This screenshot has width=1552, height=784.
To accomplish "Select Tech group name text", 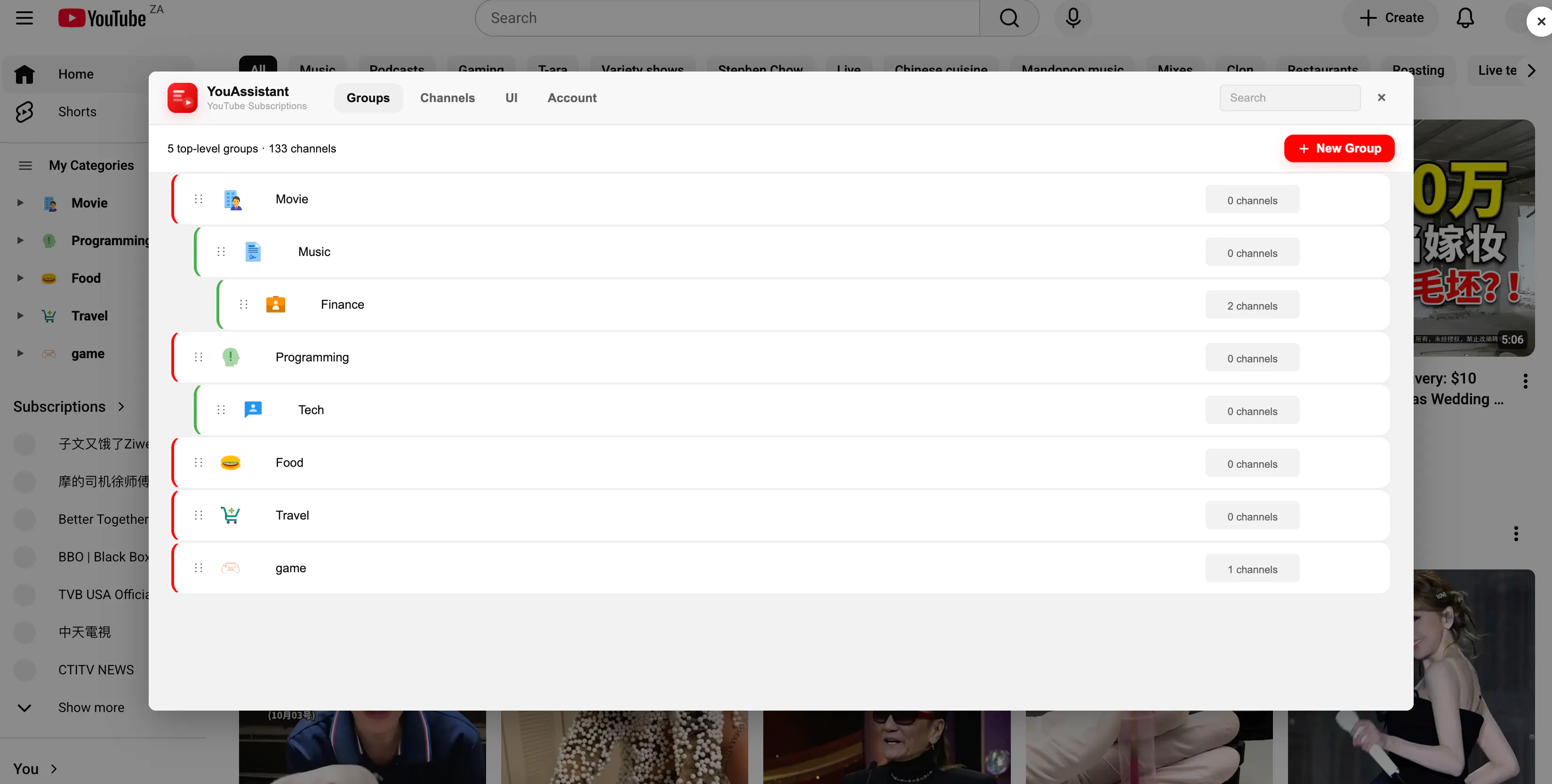I will point(311,410).
